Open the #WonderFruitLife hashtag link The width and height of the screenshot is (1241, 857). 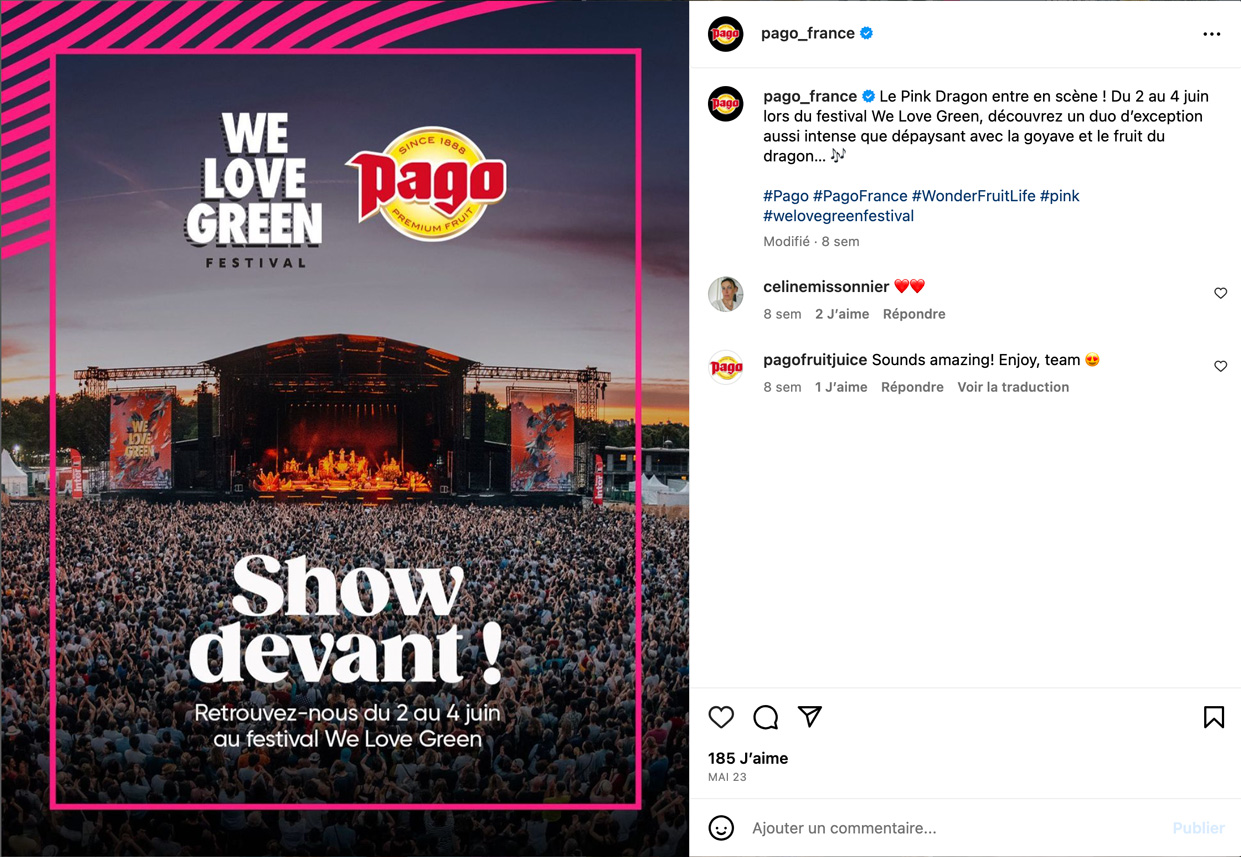point(974,196)
